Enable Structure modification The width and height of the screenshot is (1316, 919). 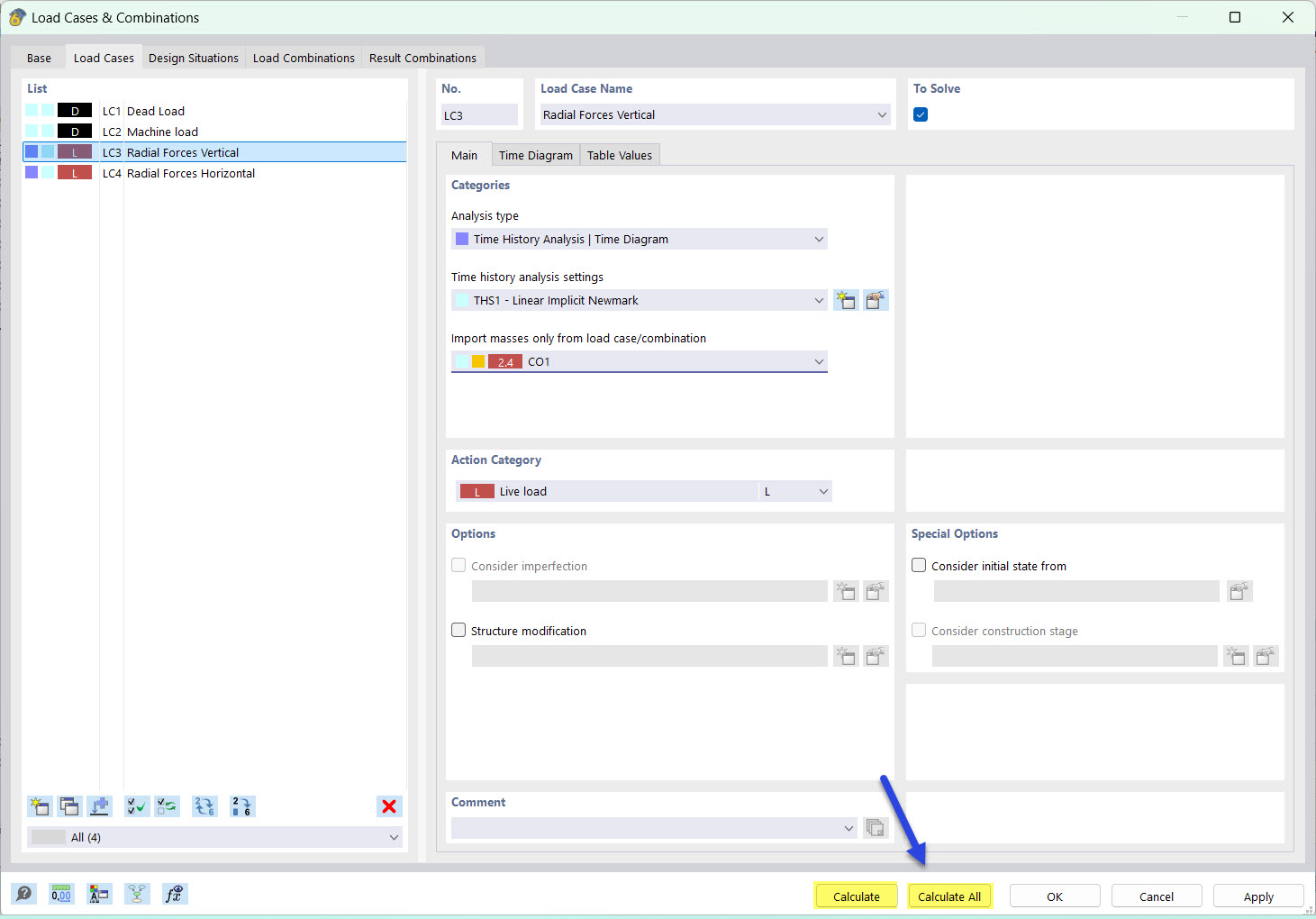click(458, 630)
